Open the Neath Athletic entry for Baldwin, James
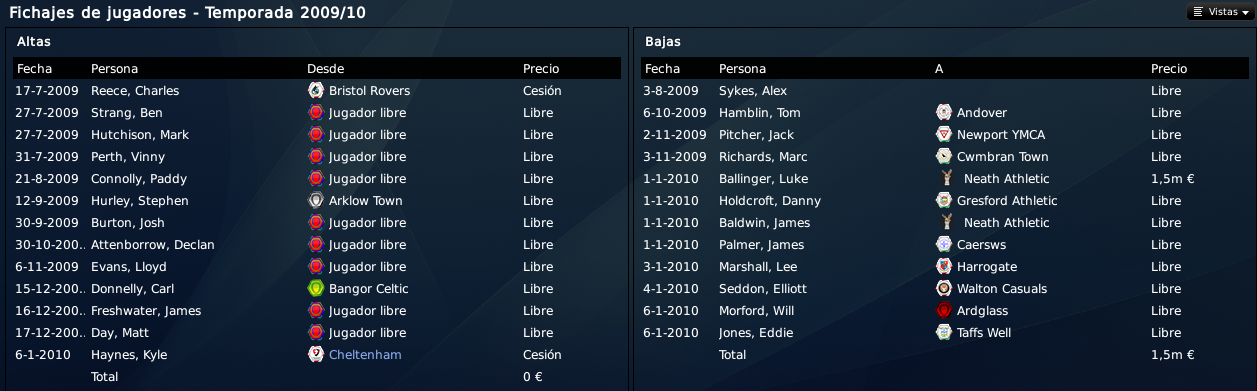Image resolution: width=1257 pixels, height=391 pixels. click(x=1007, y=223)
